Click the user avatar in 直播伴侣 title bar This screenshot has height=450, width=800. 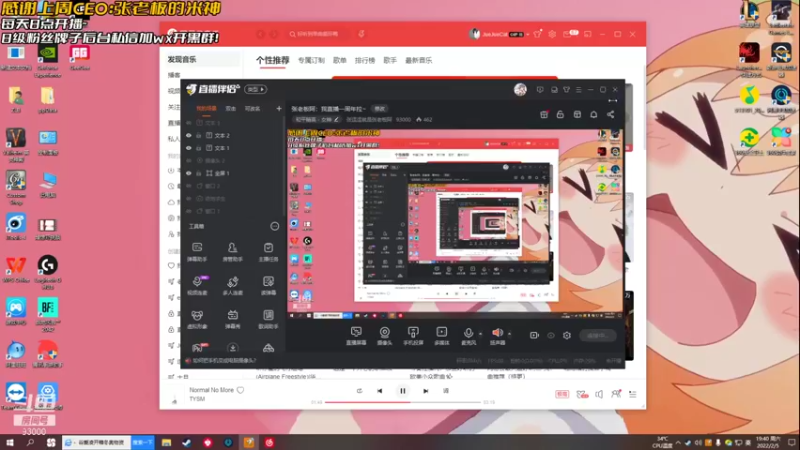click(x=520, y=89)
